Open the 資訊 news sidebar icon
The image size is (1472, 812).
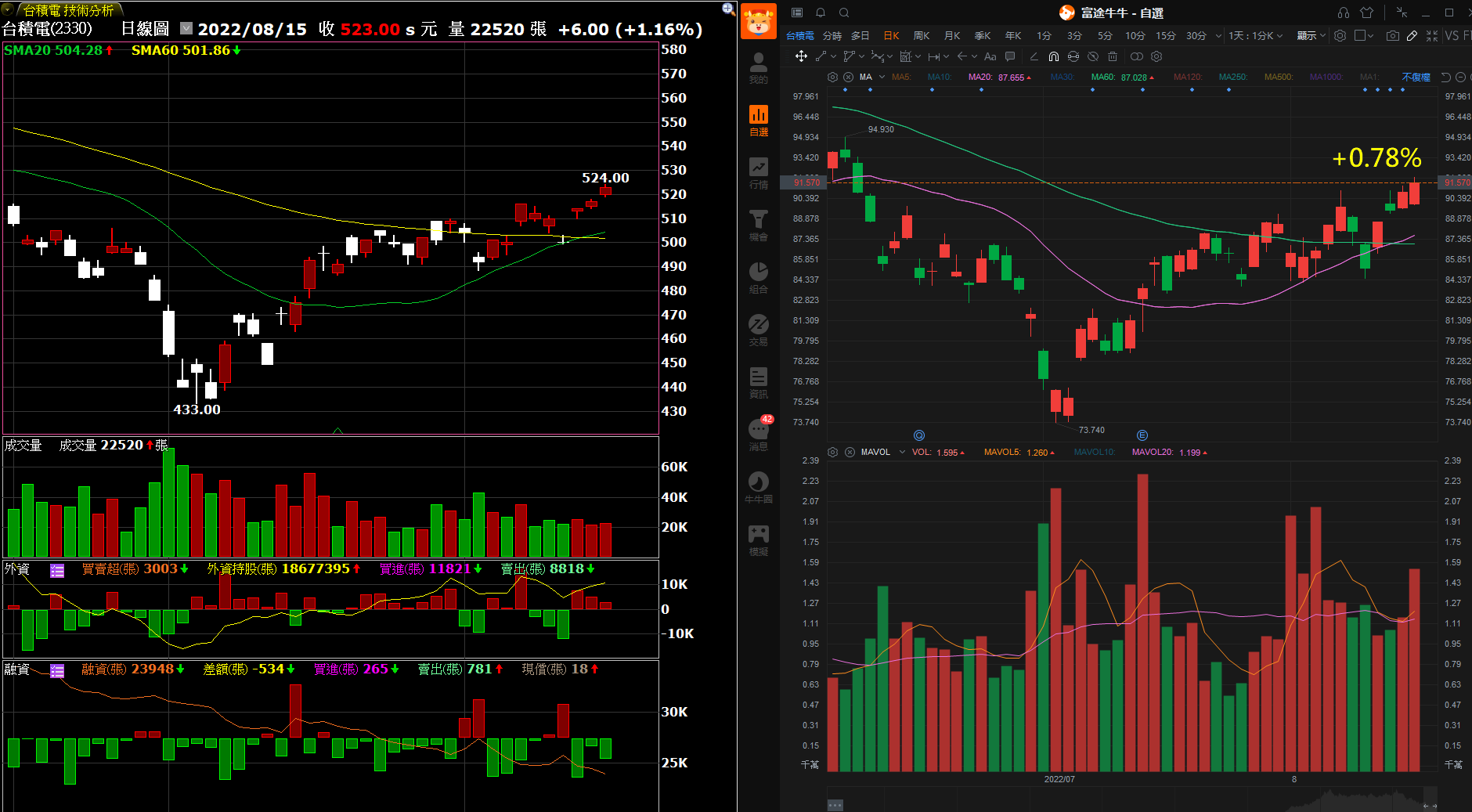coord(758,383)
